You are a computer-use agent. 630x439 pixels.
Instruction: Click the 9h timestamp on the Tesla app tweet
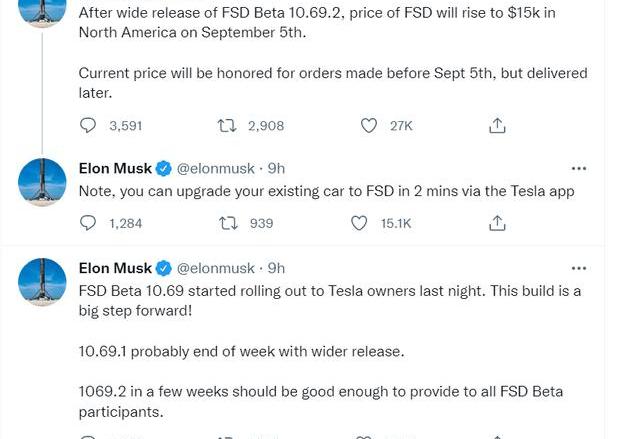pos(276,168)
